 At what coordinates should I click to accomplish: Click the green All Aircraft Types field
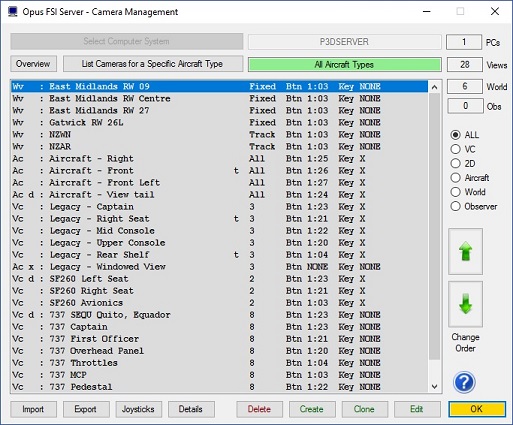pyautogui.click(x=345, y=65)
